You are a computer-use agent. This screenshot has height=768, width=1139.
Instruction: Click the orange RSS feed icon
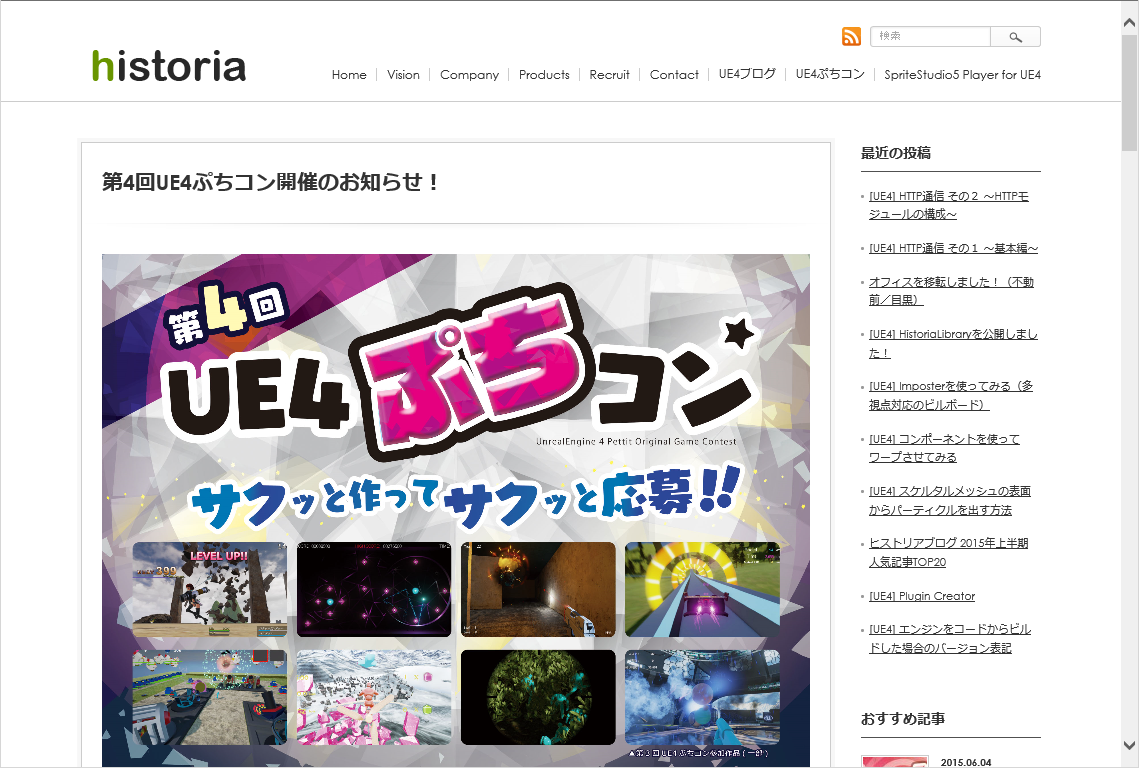(851, 36)
